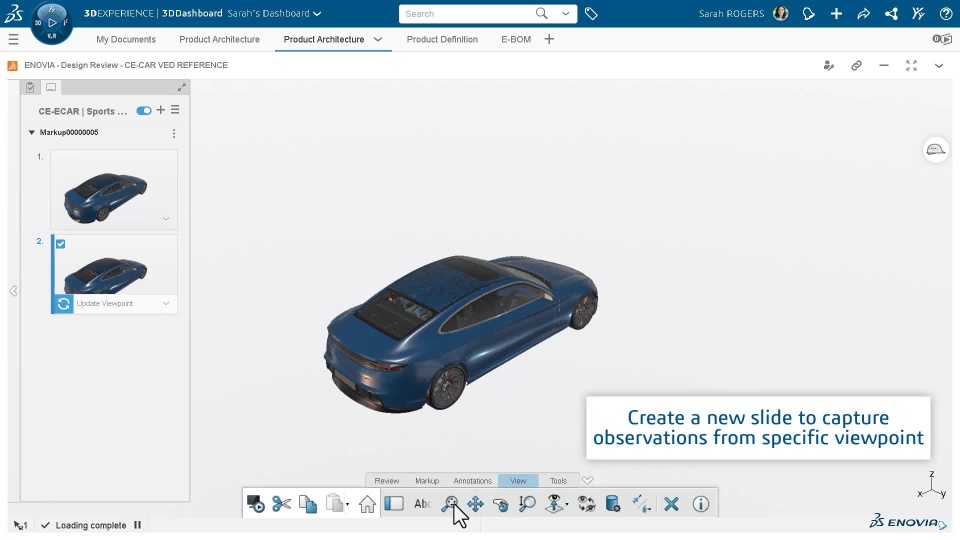
Task: Click the eye-on-plane view mode icon
Action: (x=554, y=504)
